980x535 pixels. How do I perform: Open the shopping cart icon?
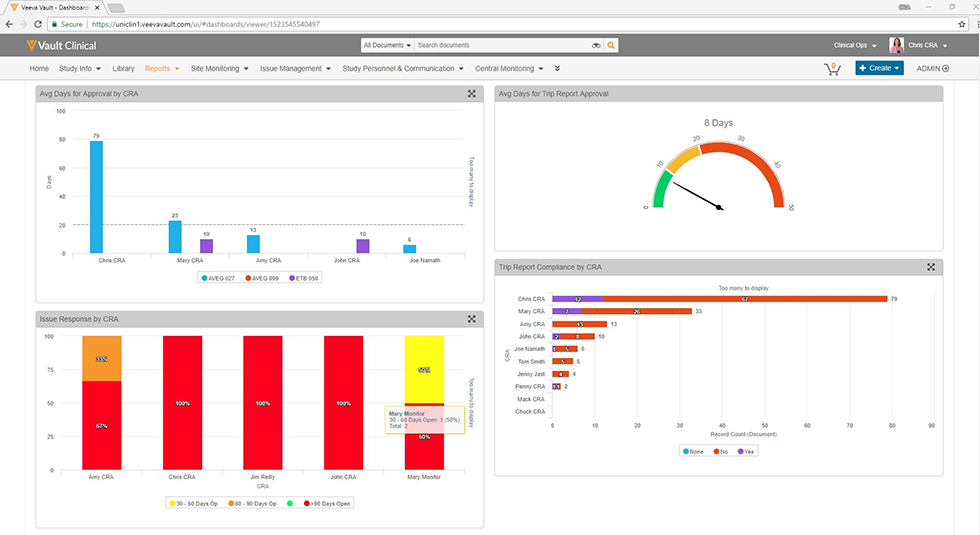coord(831,69)
